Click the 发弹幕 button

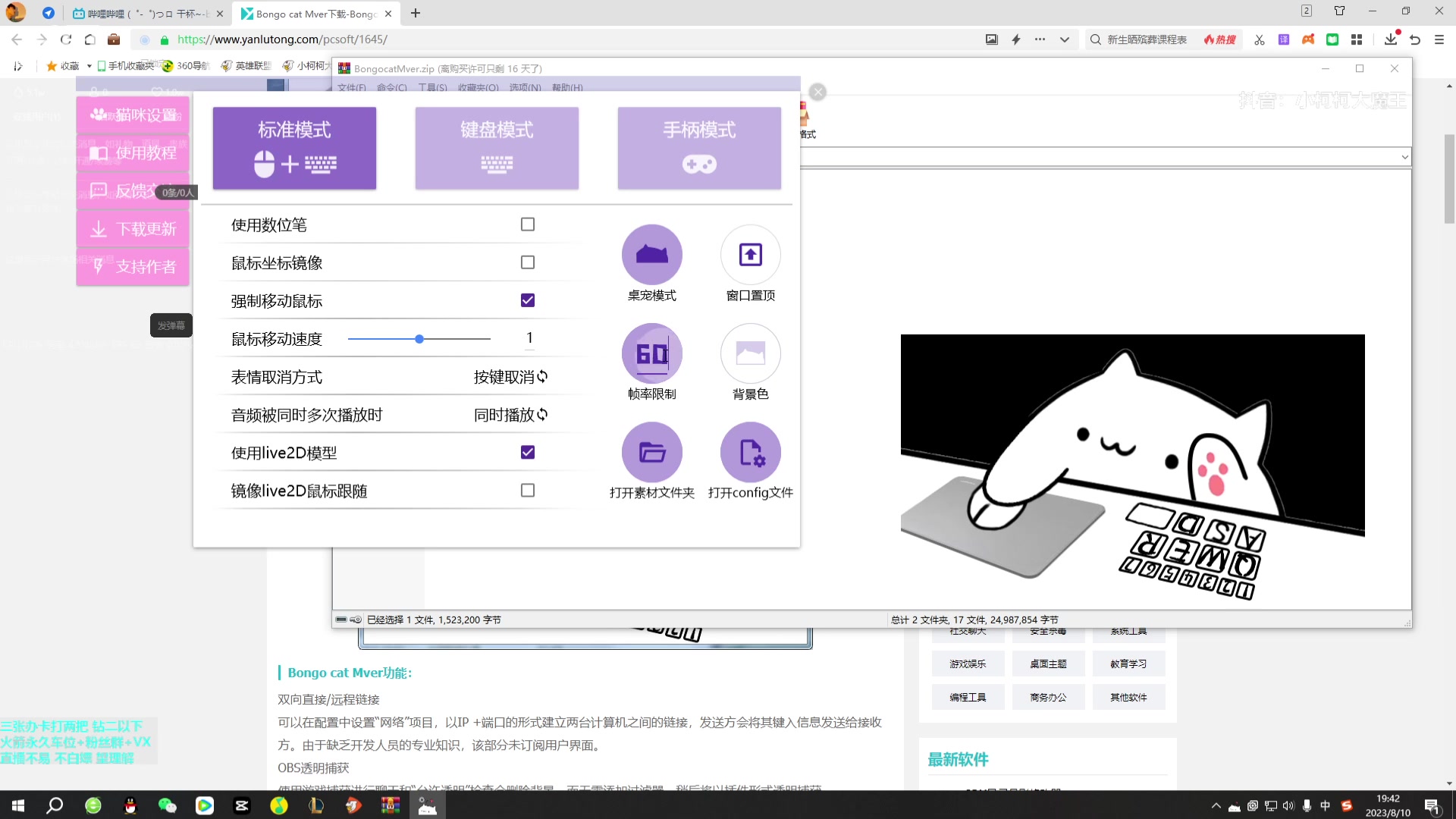pyautogui.click(x=171, y=325)
